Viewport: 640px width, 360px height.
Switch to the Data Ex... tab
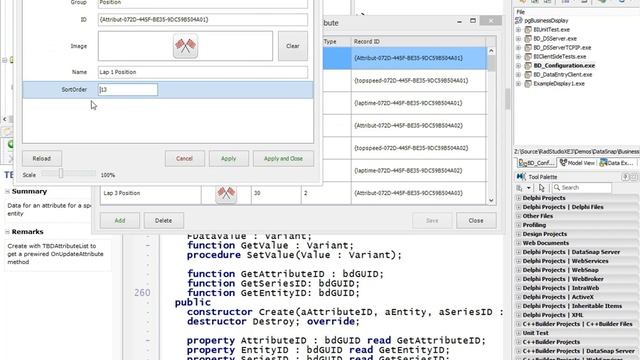click(x=616, y=163)
